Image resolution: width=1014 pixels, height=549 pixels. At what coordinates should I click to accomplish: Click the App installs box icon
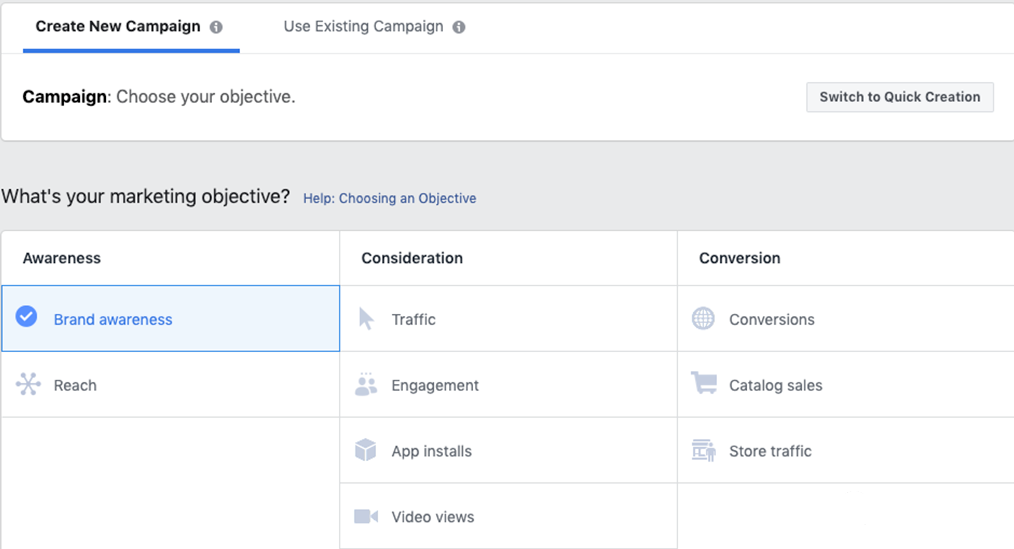[366, 451]
